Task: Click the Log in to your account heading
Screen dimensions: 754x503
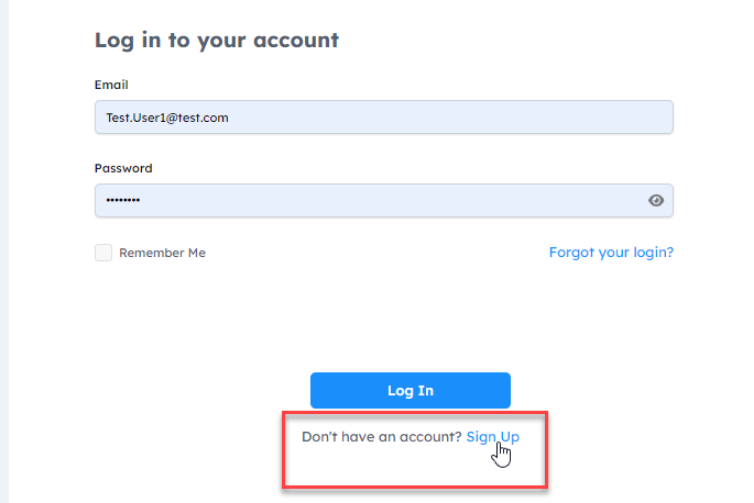Action: click(x=216, y=40)
